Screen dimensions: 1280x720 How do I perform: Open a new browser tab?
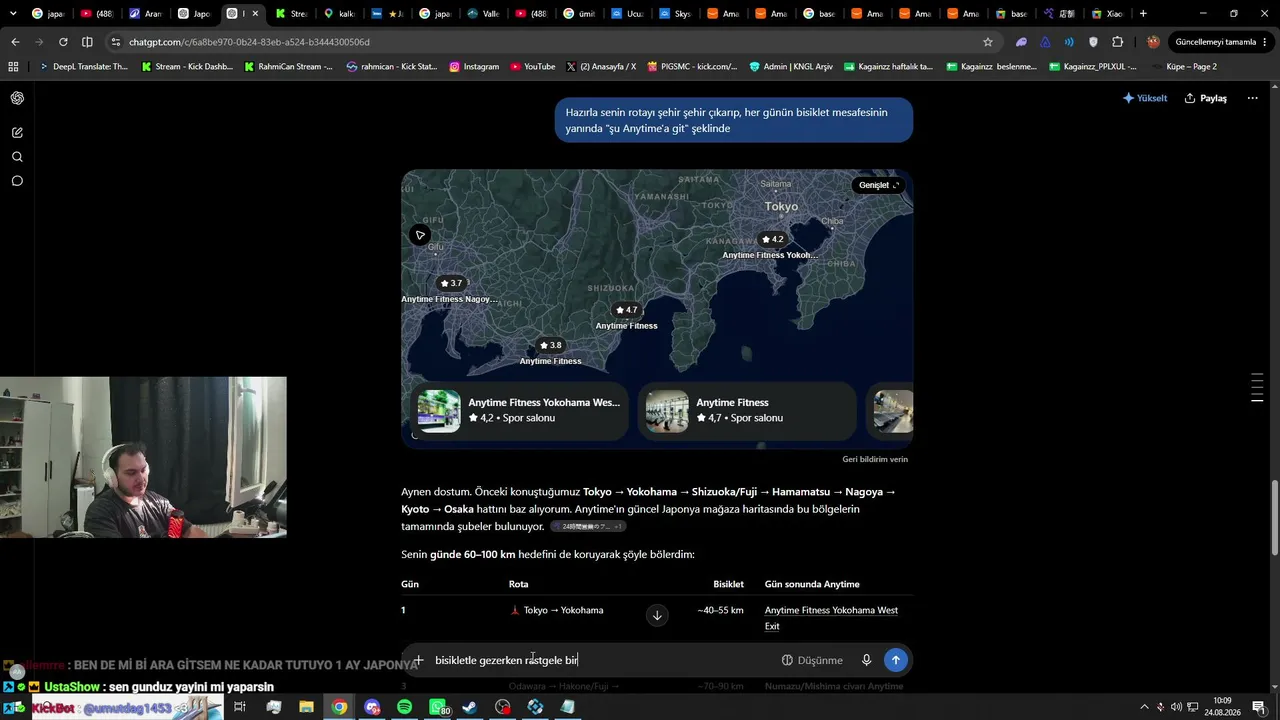point(1143,14)
